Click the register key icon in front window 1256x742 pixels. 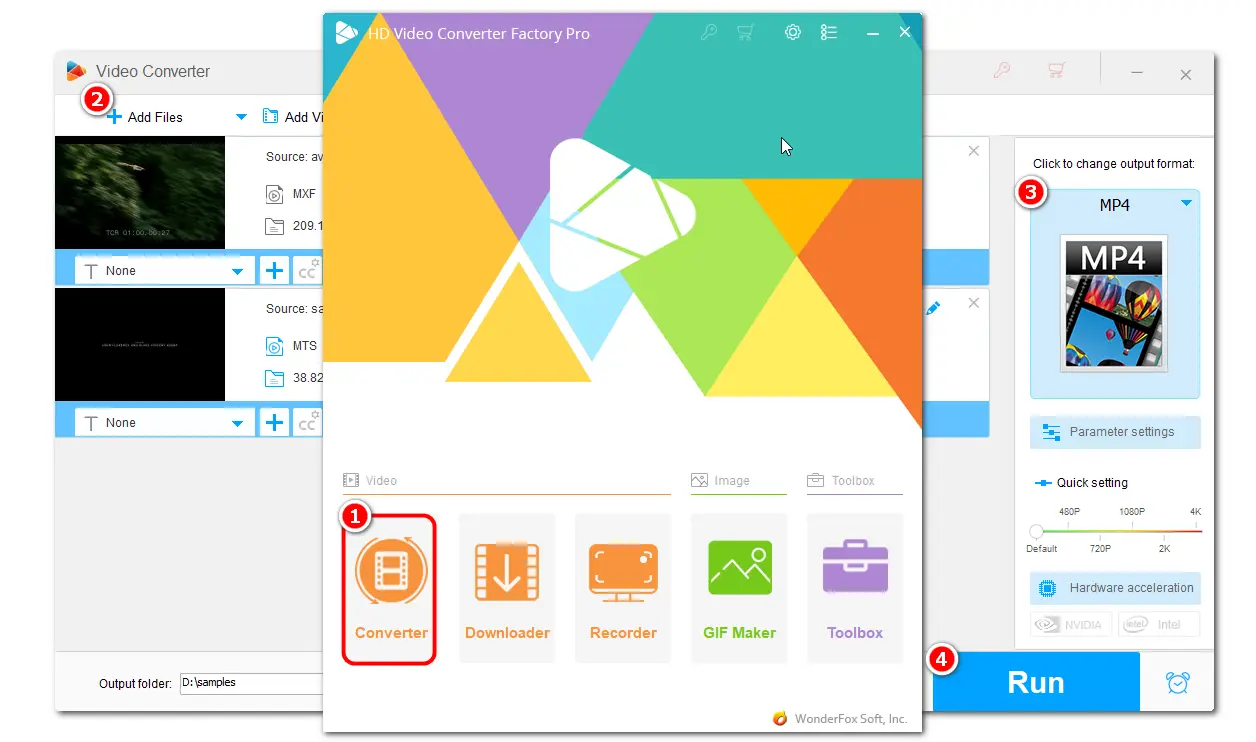(709, 32)
